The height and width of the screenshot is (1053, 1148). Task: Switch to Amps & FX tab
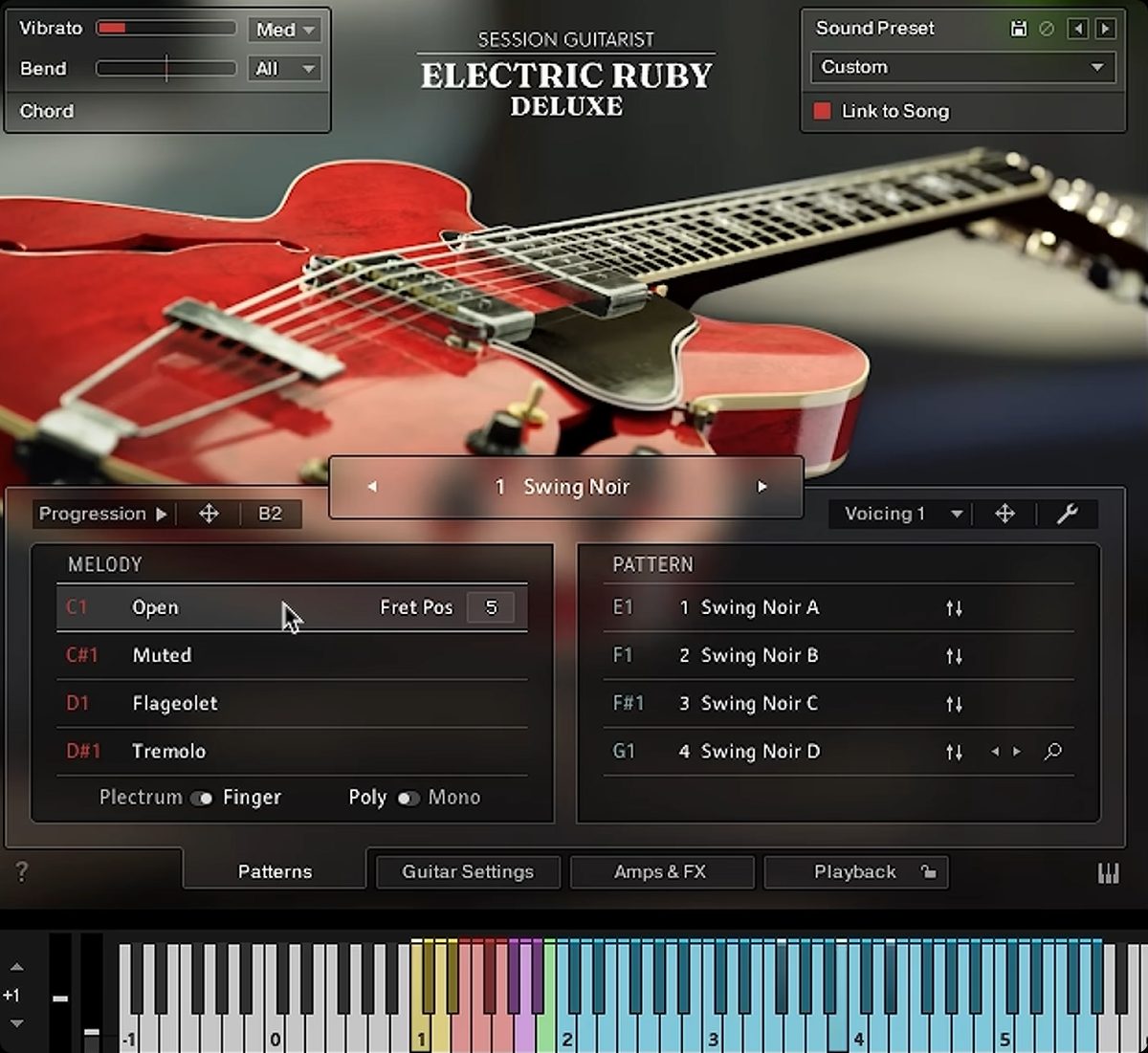660,871
